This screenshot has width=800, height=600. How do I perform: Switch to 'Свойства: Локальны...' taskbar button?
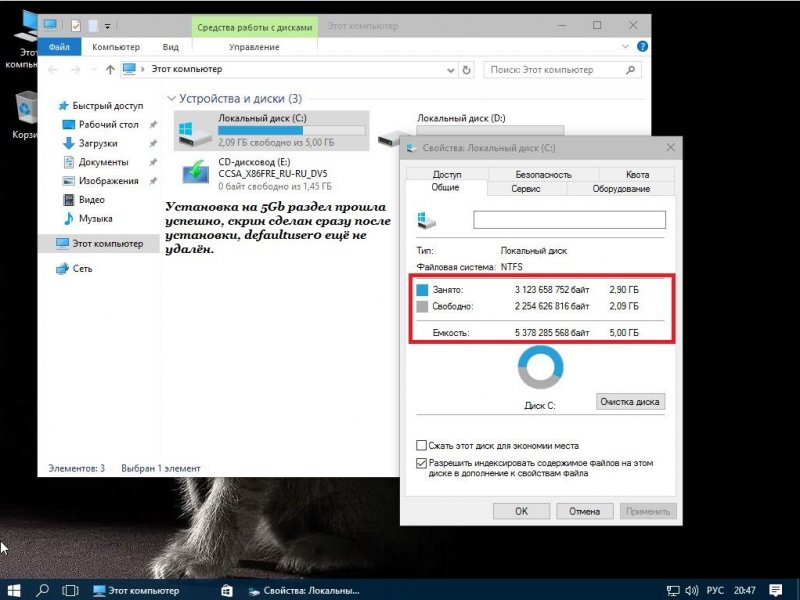(304, 590)
